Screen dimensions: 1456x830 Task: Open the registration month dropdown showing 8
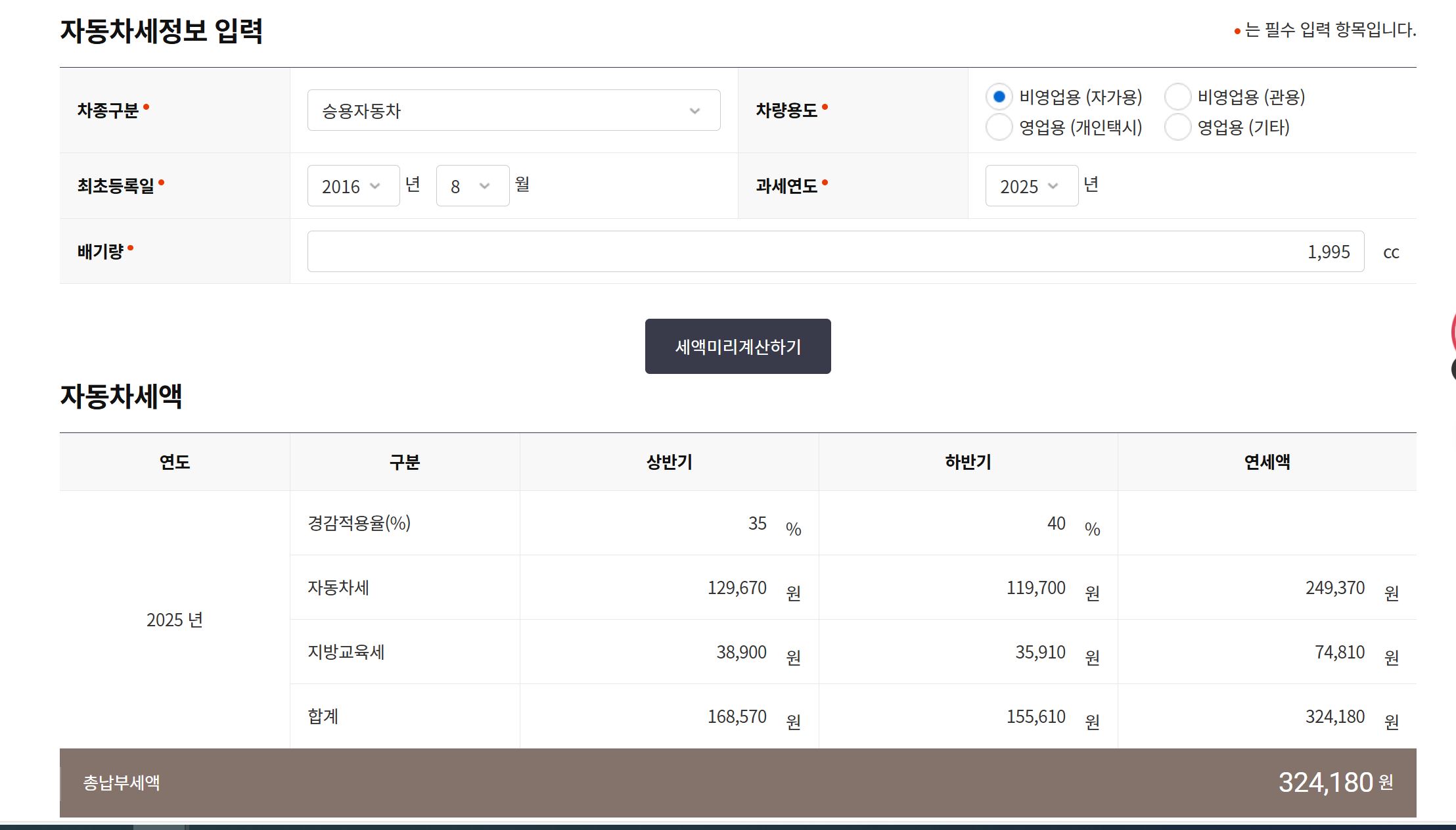472,186
